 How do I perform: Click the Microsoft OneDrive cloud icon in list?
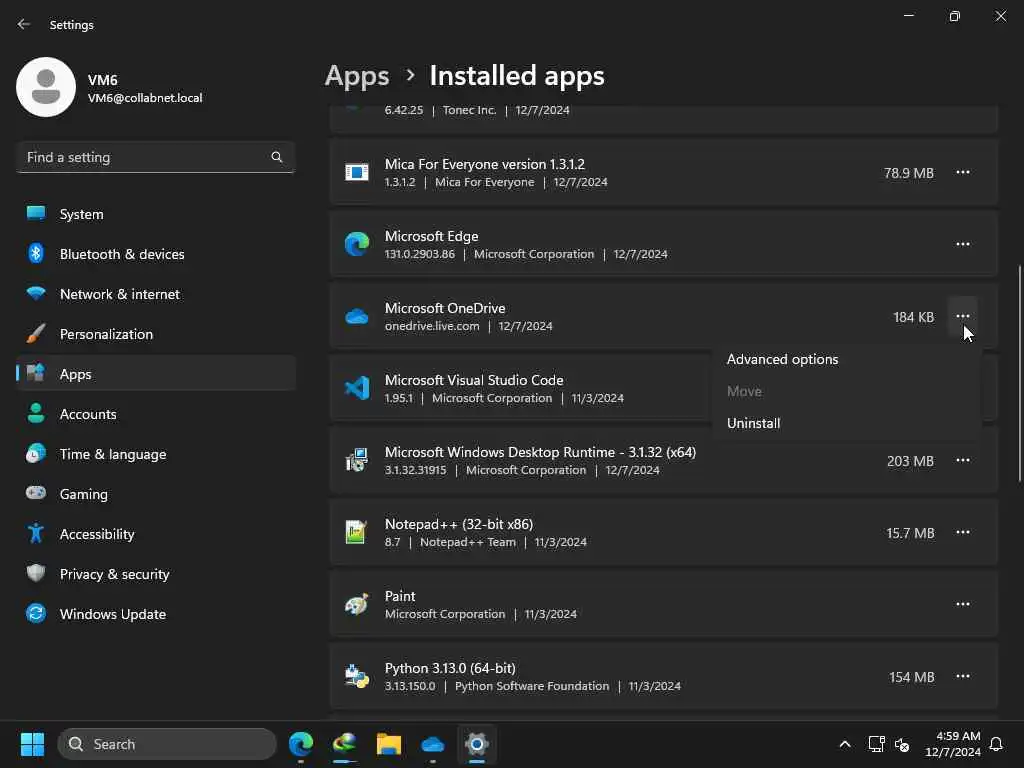357,317
